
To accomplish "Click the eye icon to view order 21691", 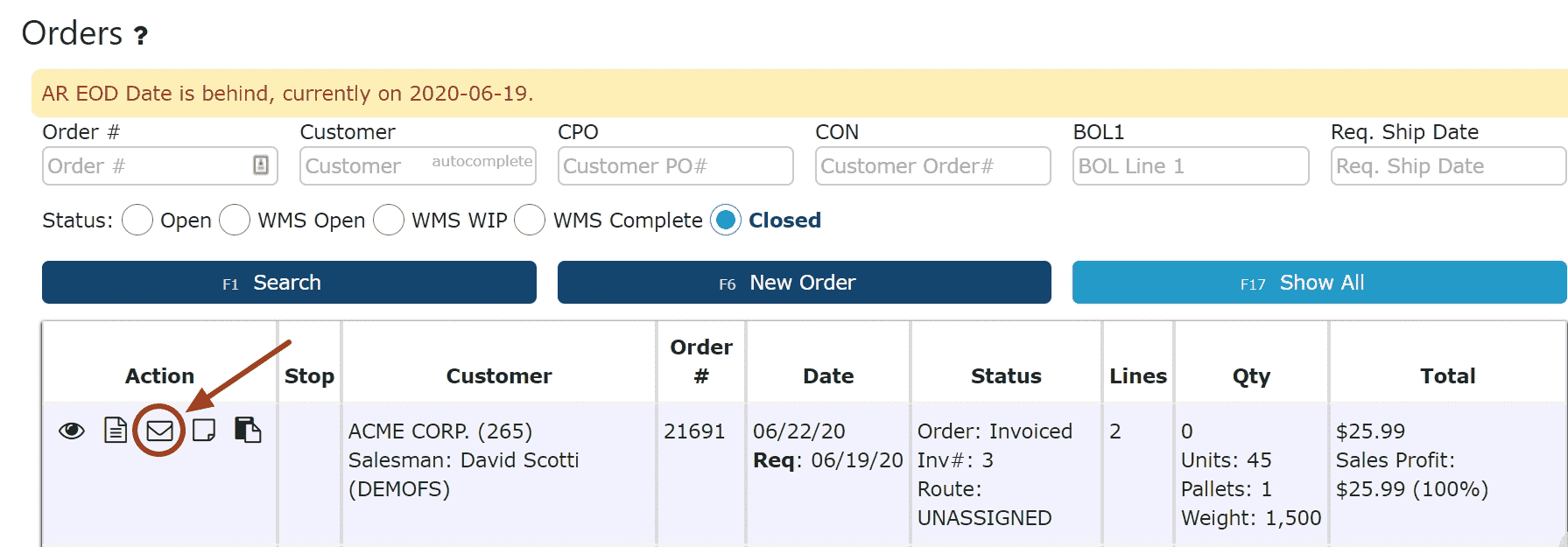I will 72,431.
